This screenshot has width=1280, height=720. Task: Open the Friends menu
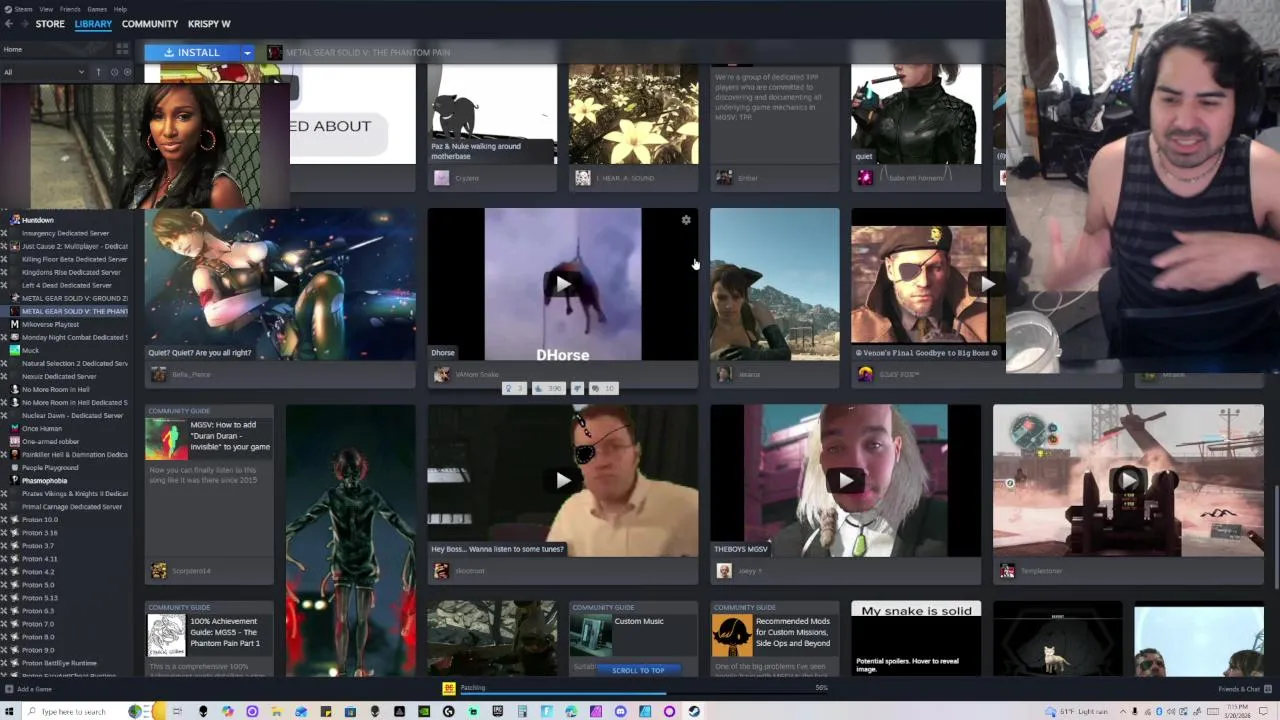[70, 9]
